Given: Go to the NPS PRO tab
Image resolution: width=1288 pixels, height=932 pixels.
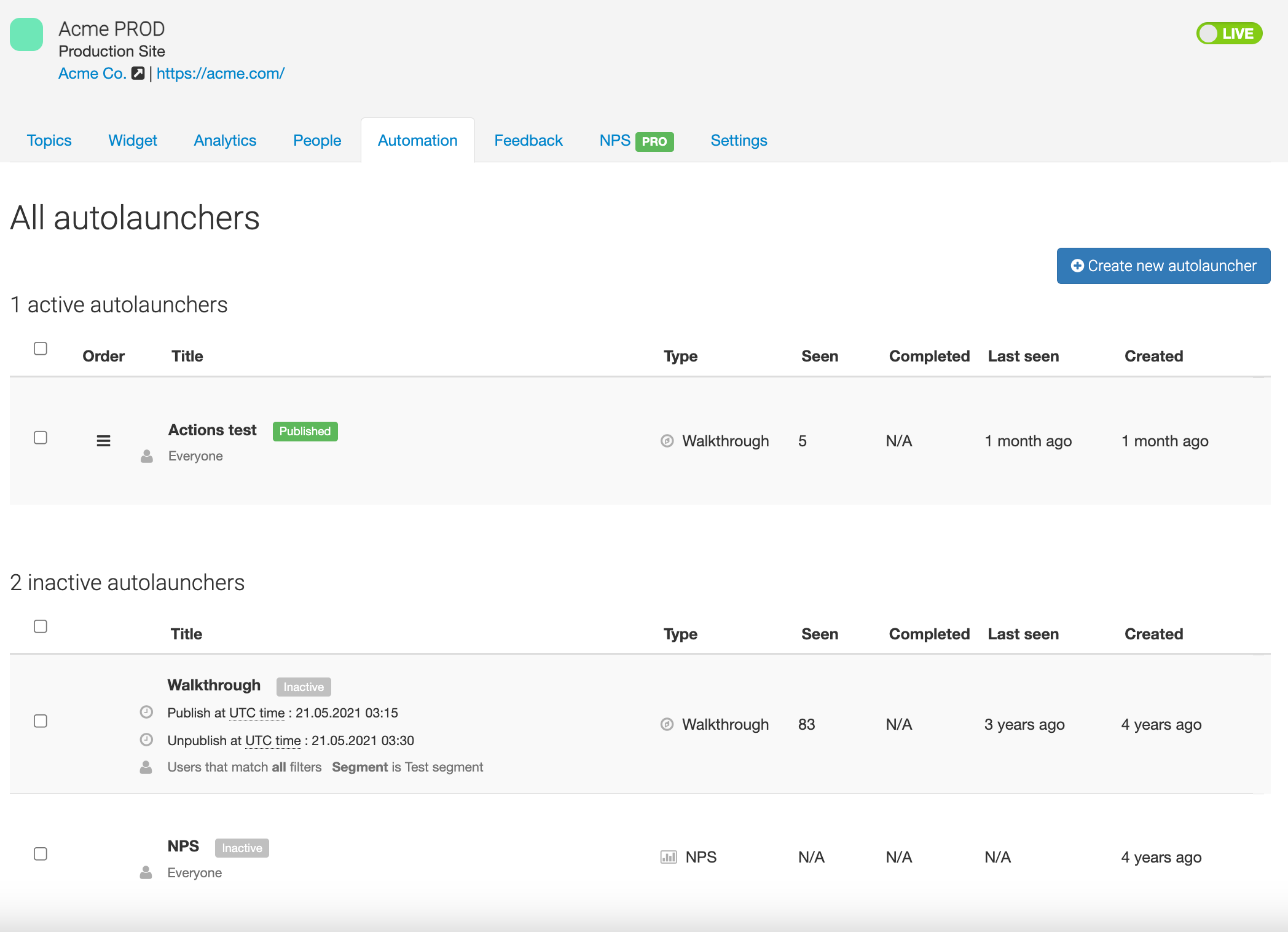Looking at the screenshot, I should click(636, 141).
